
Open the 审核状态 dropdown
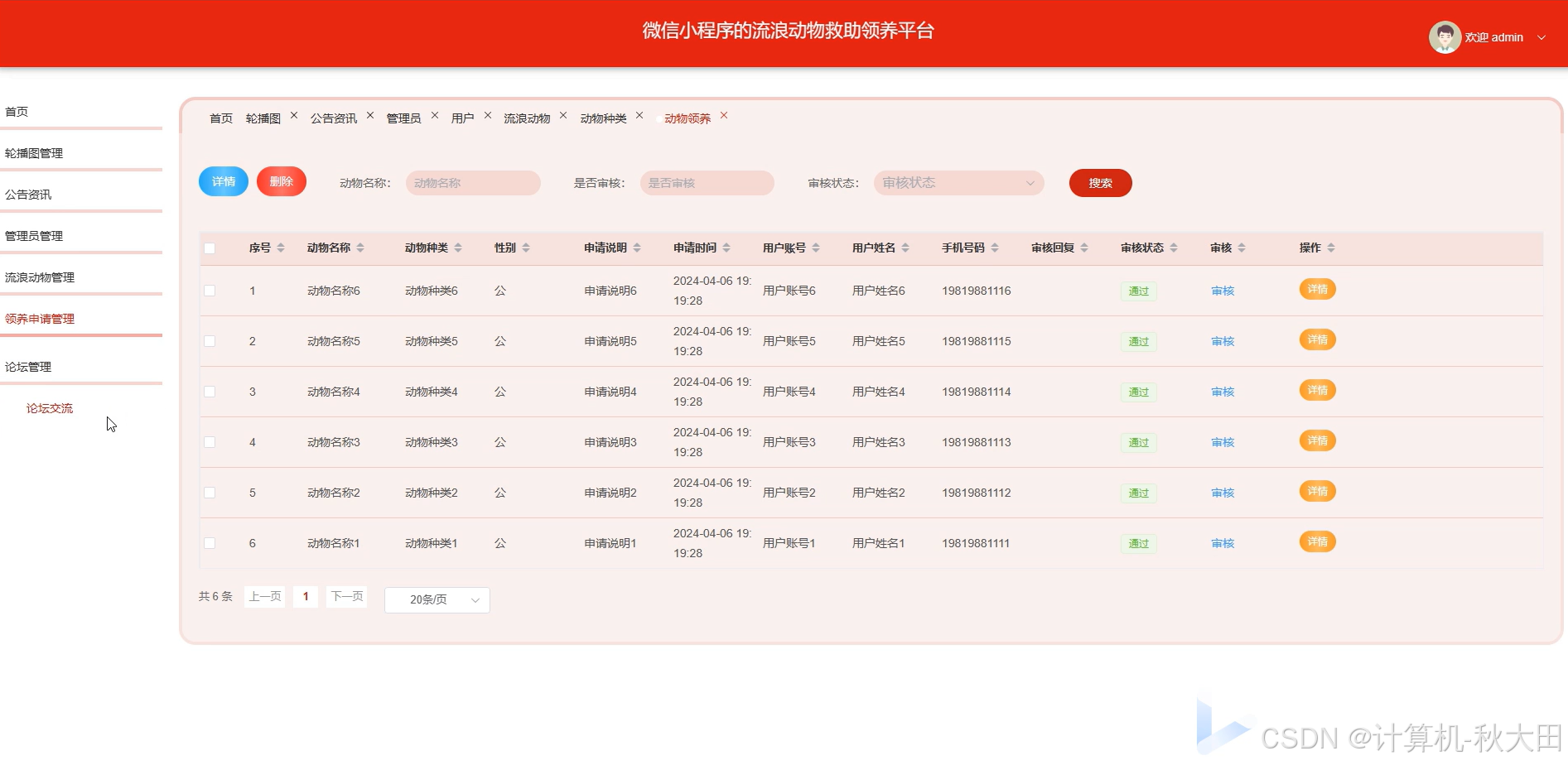pyautogui.click(x=958, y=183)
